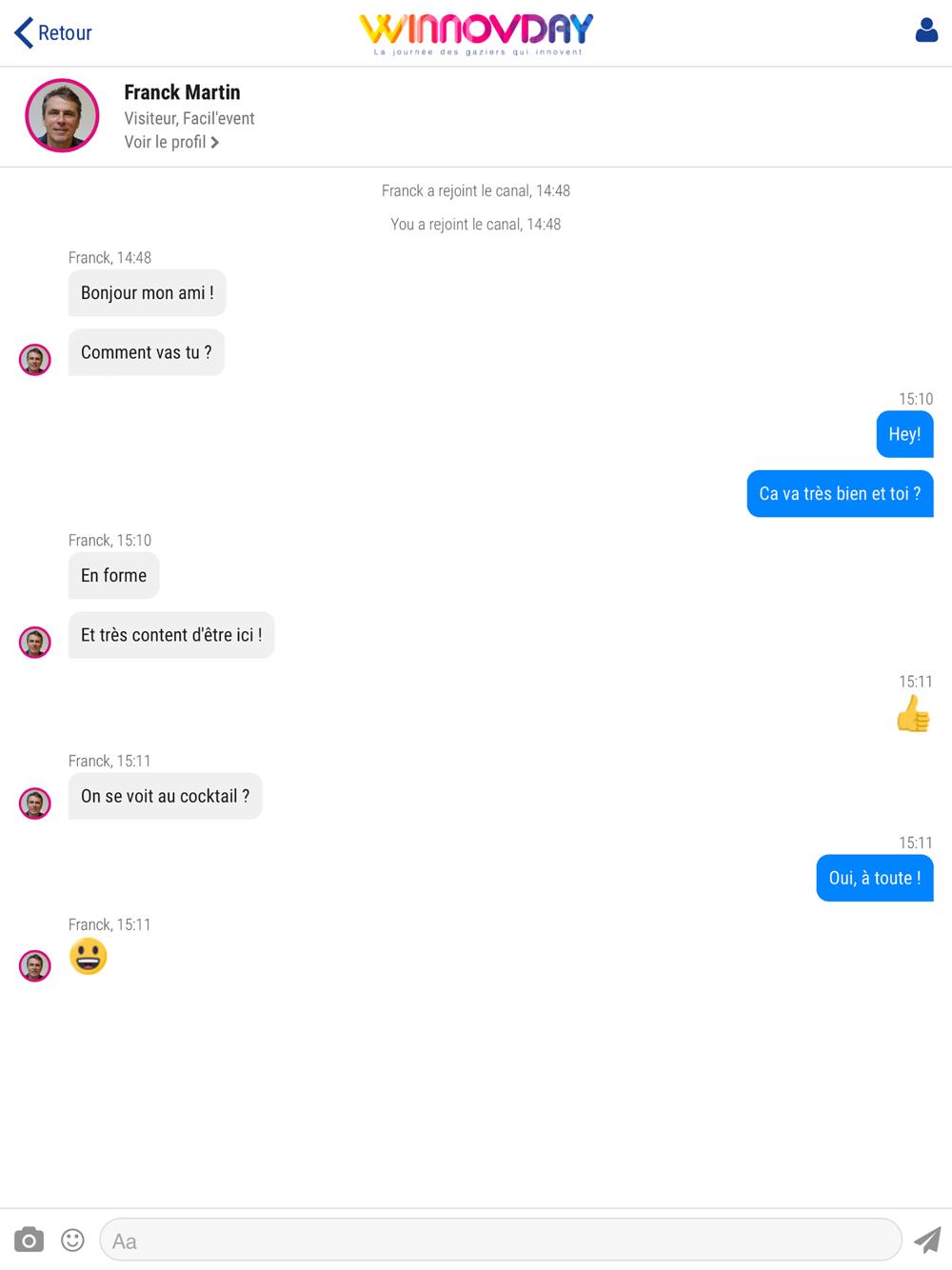This screenshot has width=952, height=1270.
Task: Click the thumbs up emoji message
Action: [913, 714]
